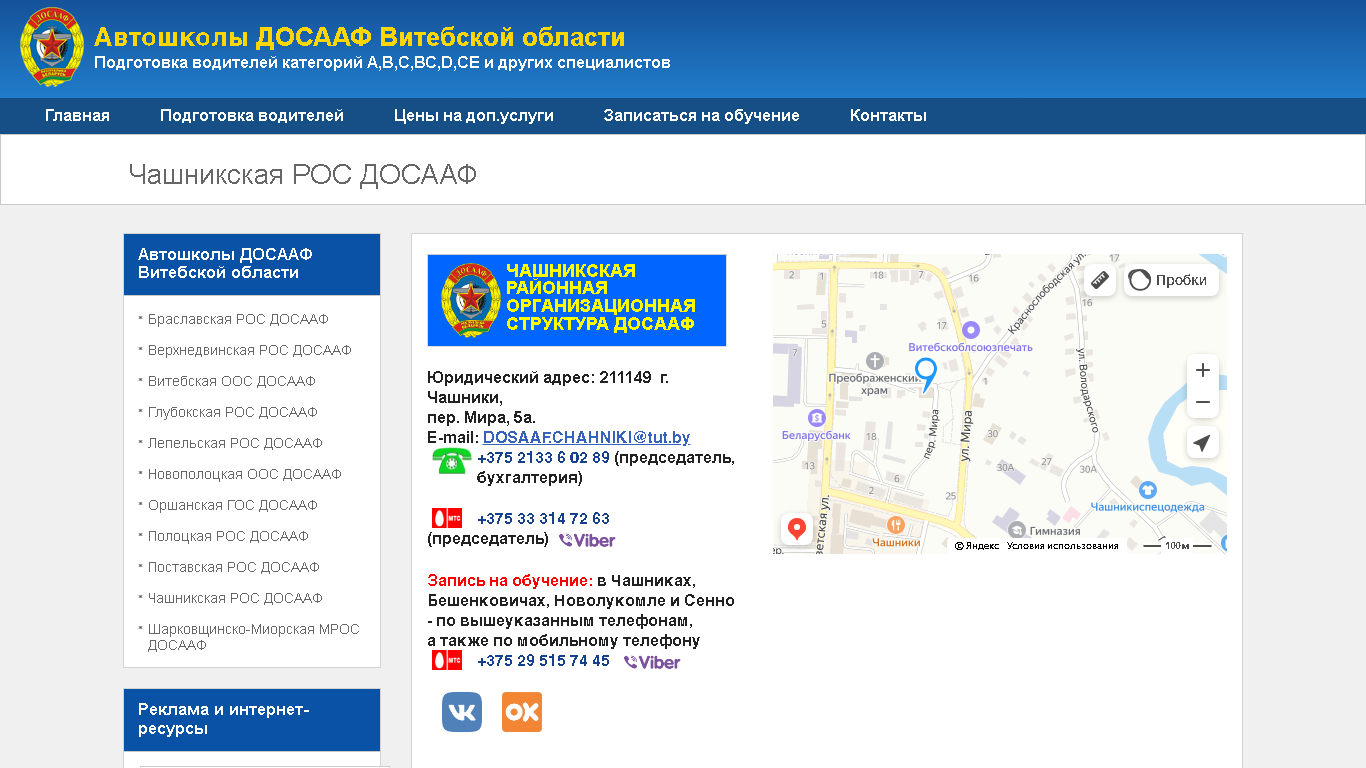Zoom in the map with plus button
Screen dimensions: 1366x768
[x=1203, y=370]
